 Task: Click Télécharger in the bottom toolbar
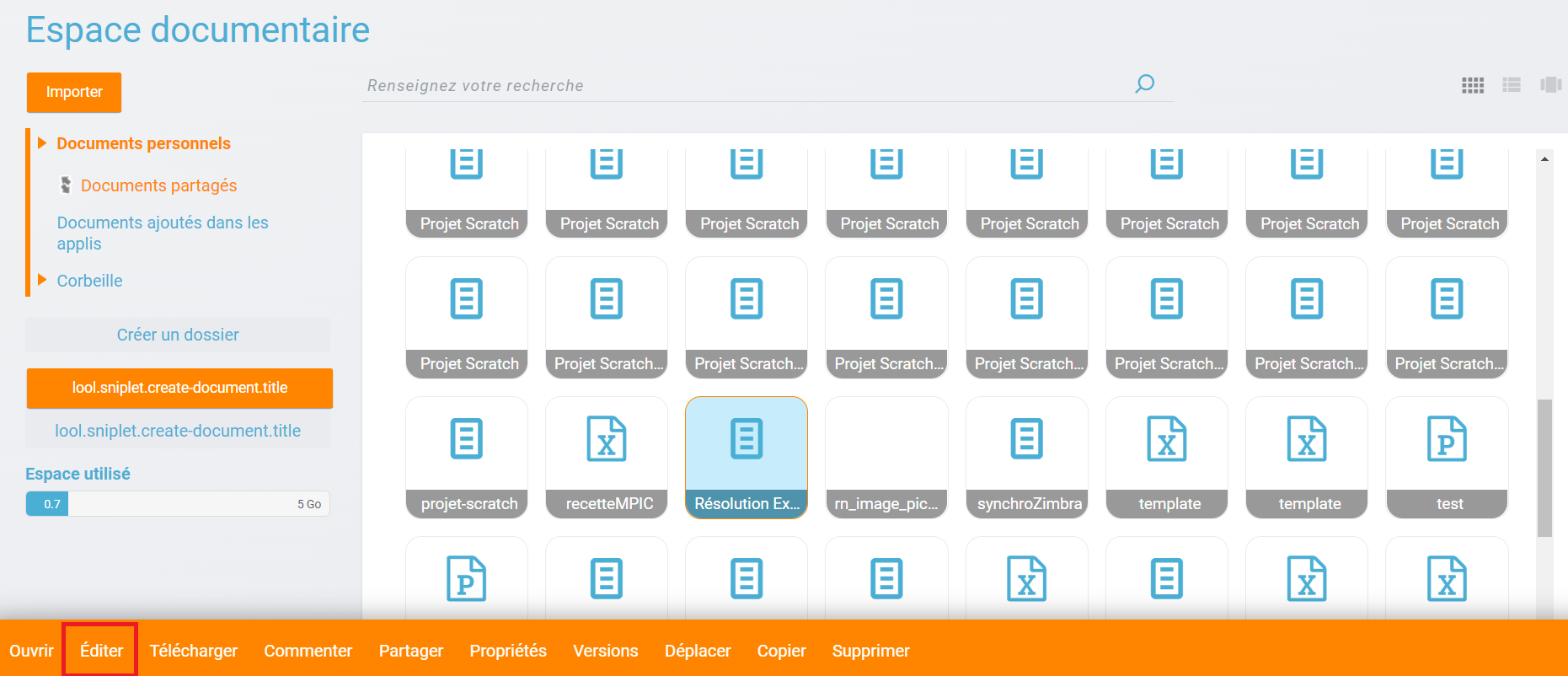[x=194, y=651]
